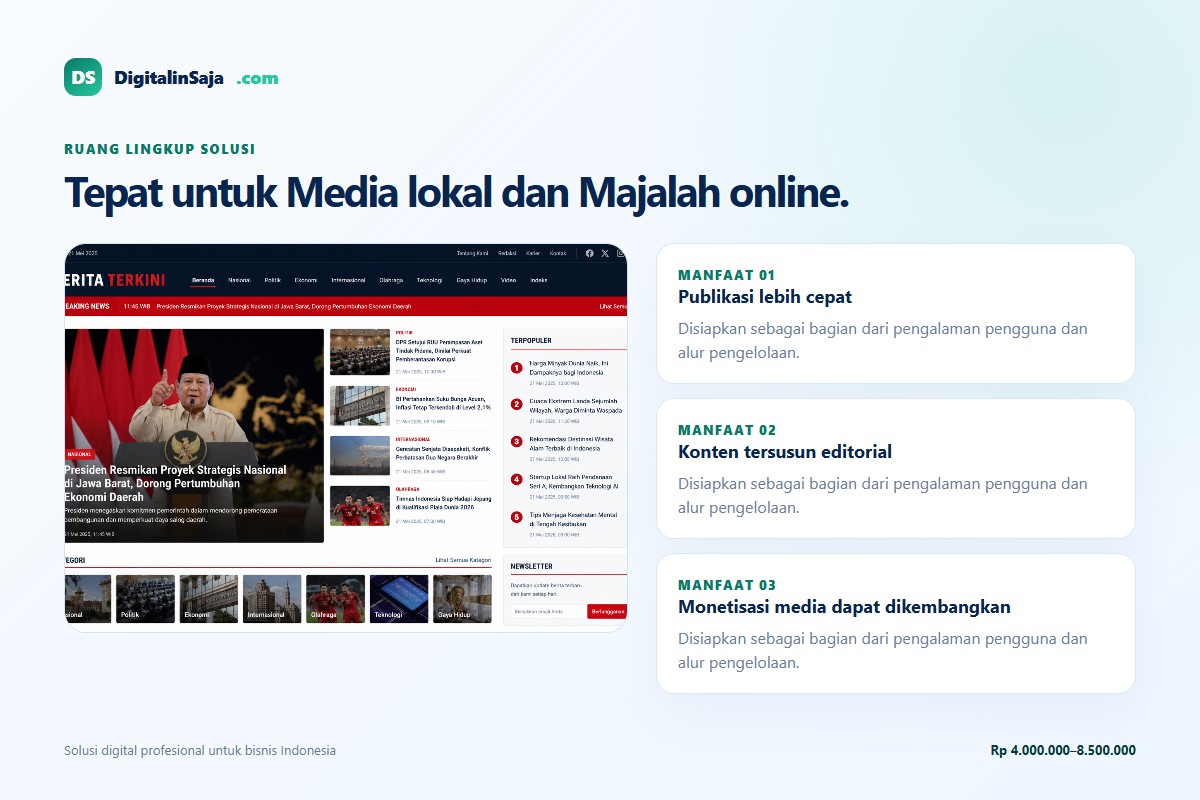The image size is (1200, 800).
Task: Open the Teknologi navigation item
Action: tap(430, 280)
